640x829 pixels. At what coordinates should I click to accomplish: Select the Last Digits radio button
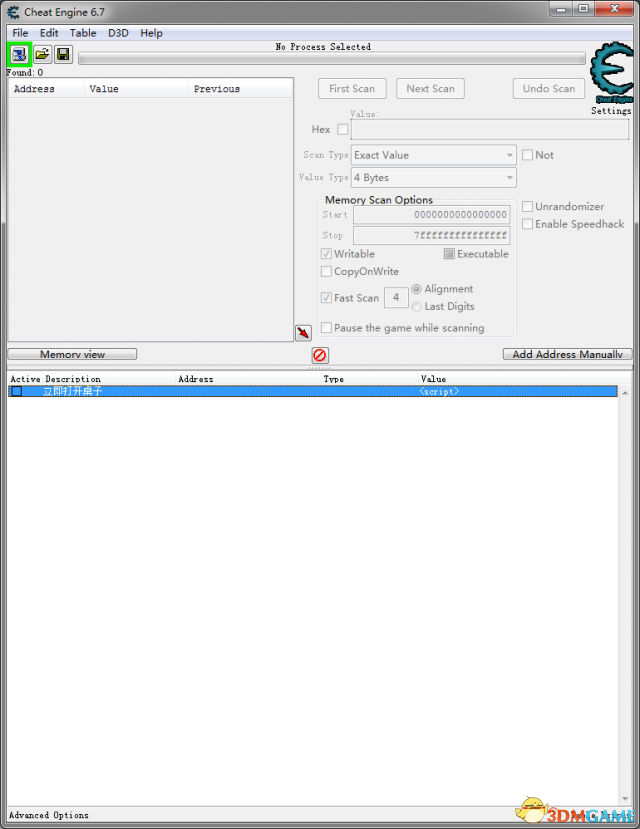[416, 306]
